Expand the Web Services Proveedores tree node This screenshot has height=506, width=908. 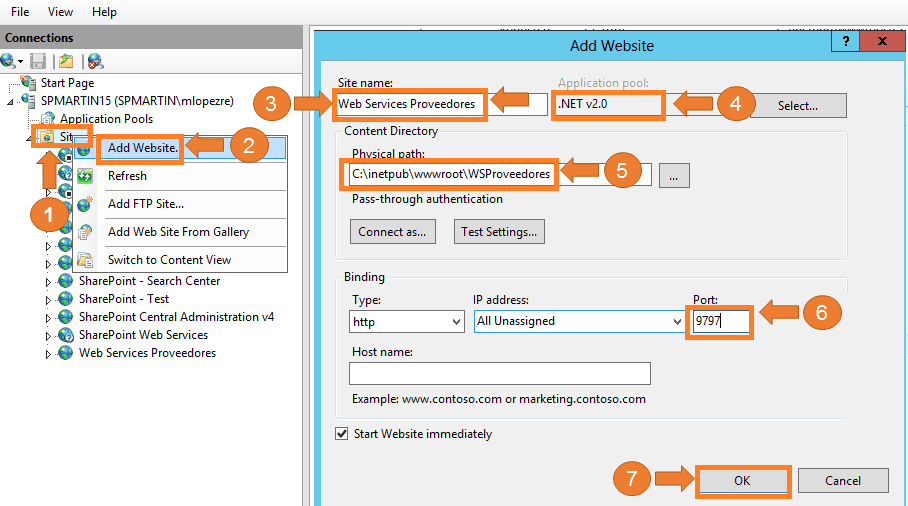coord(48,354)
